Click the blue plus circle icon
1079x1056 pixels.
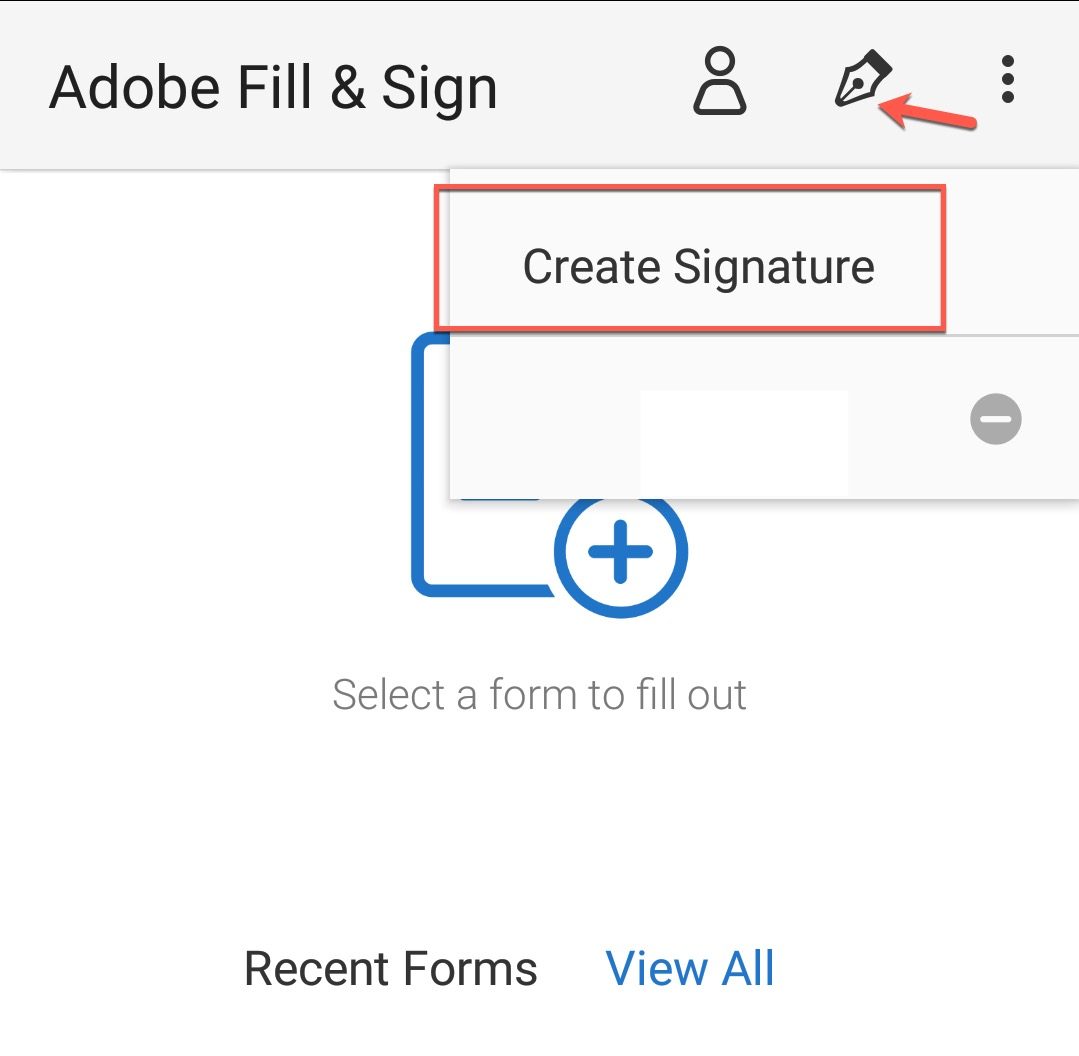click(621, 552)
